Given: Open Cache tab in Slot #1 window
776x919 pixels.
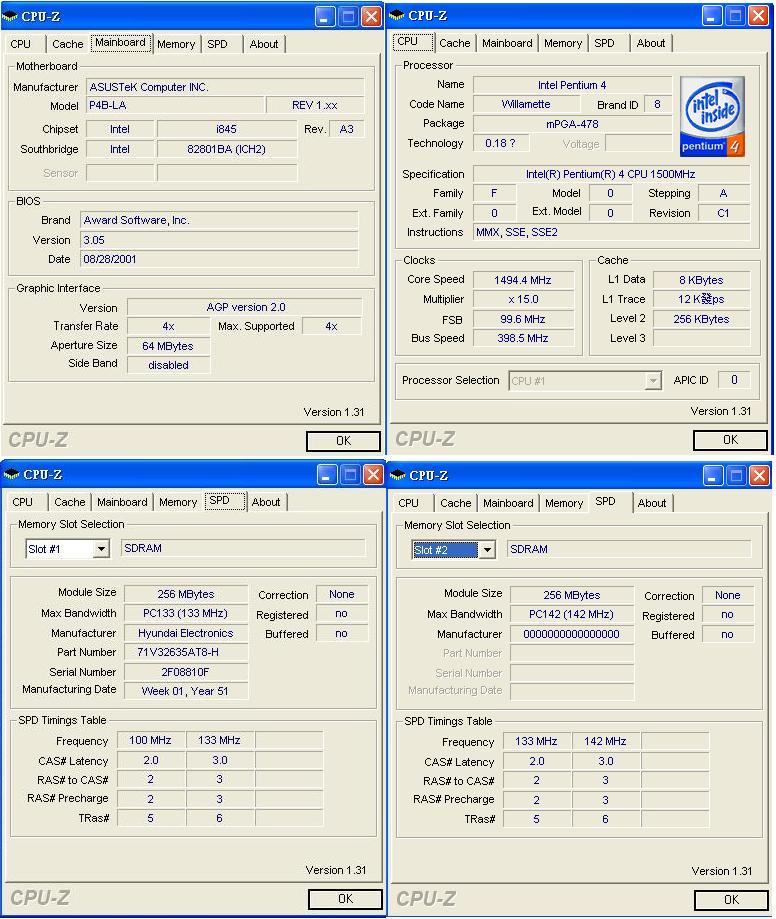Looking at the screenshot, I should pos(70,502).
